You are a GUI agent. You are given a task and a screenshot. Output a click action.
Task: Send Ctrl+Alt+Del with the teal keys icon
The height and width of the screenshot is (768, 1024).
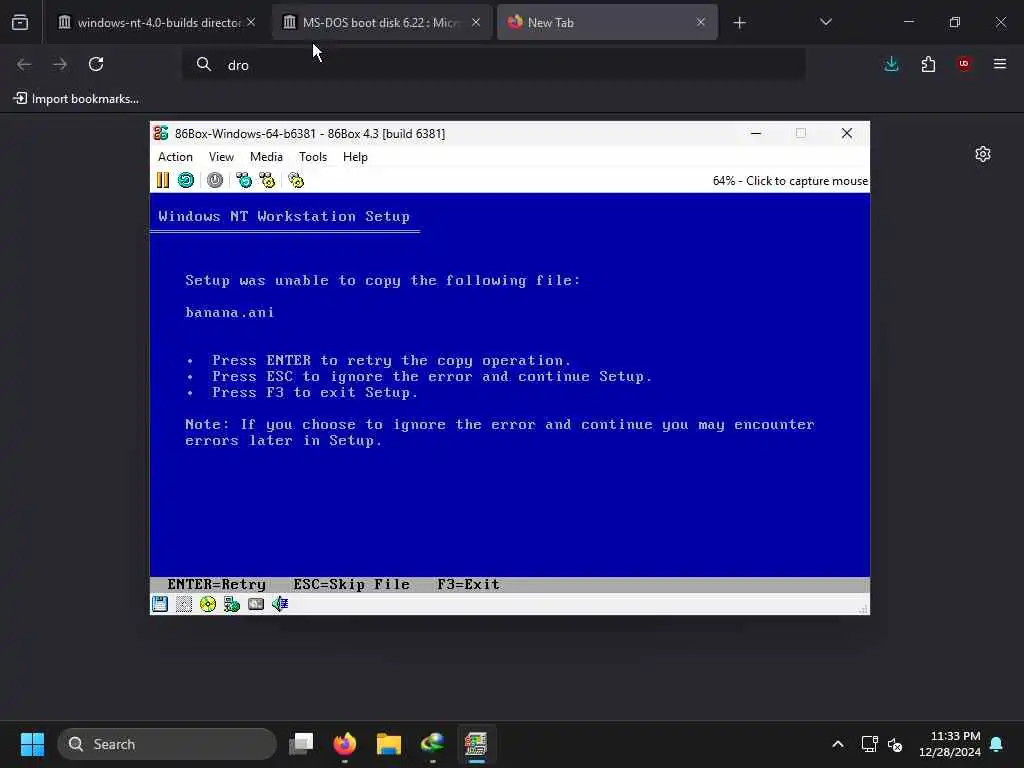tap(244, 180)
